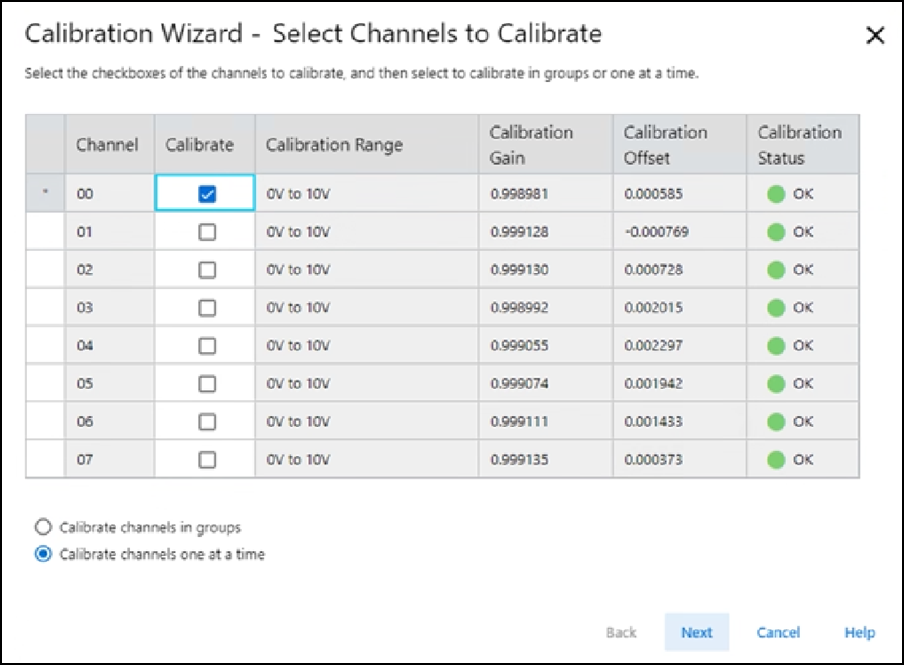
Task: Uncheck the Calibrate checkbox for channel 00
Action: coord(207,194)
